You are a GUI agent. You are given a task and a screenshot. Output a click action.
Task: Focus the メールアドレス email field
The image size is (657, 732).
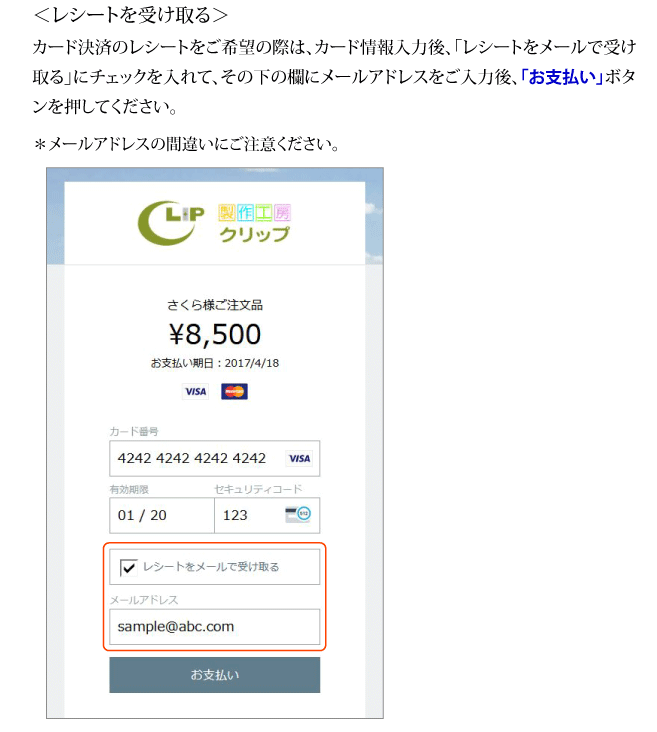(x=215, y=626)
